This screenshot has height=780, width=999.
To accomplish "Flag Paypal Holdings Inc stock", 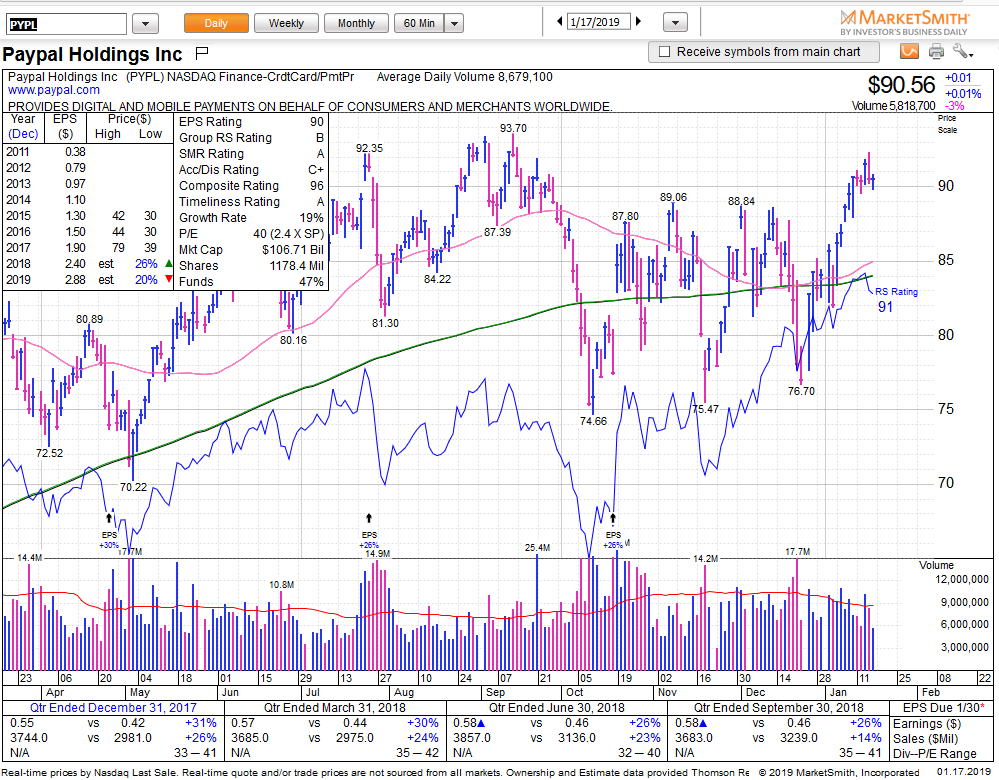I will [202, 52].
